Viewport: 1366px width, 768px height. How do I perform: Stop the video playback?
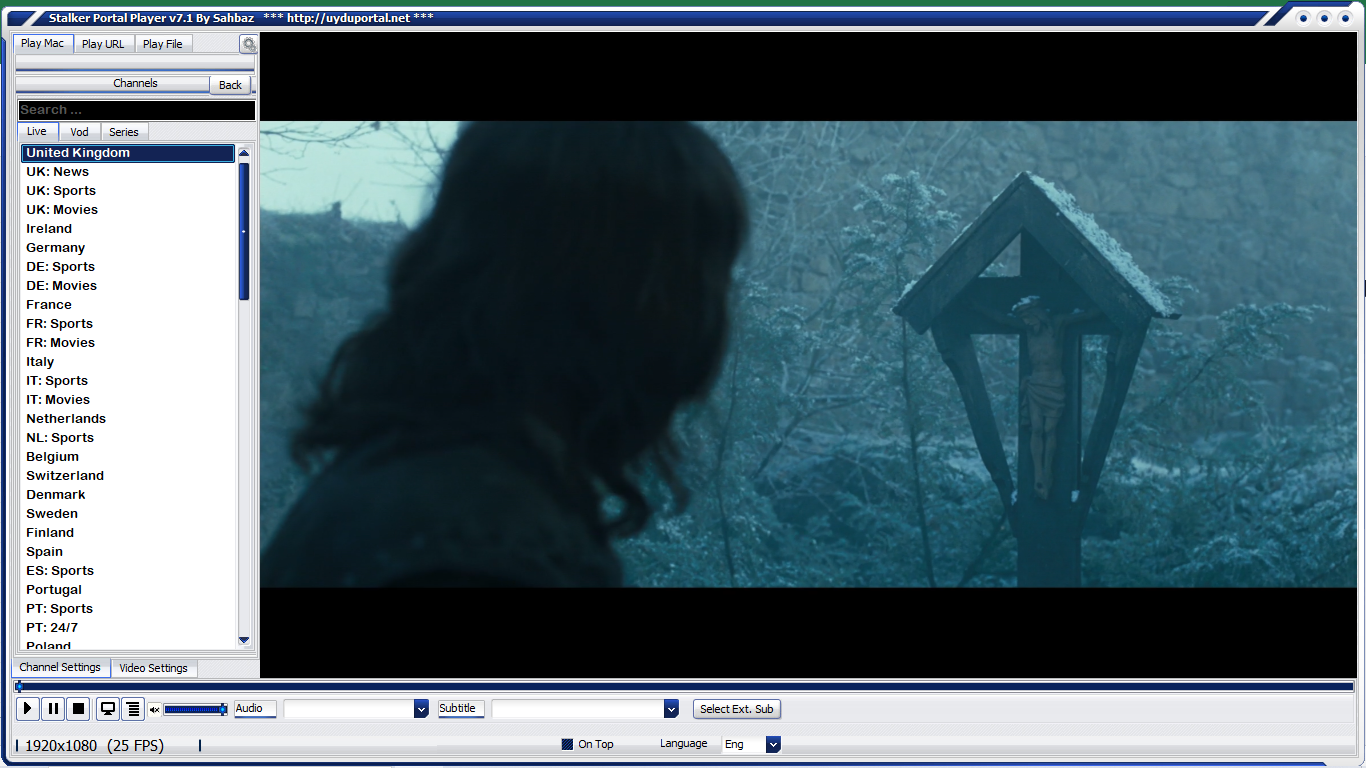[x=78, y=709]
